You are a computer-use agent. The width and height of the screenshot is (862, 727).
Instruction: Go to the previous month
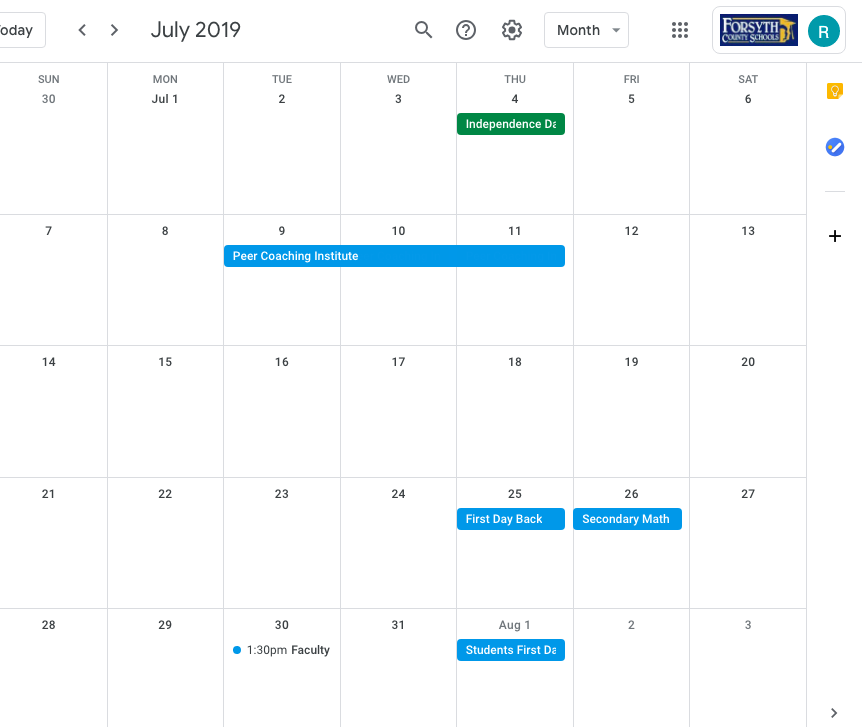[x=82, y=30]
